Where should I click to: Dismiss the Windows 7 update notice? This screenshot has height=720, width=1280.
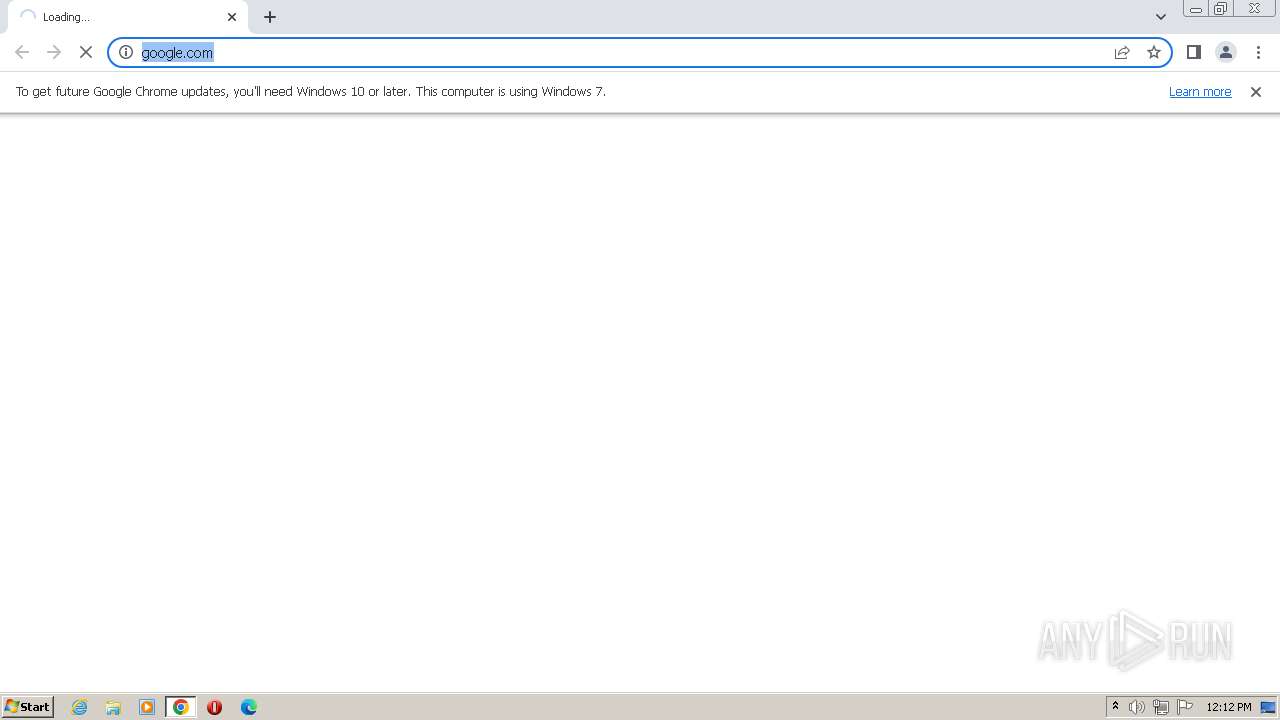click(1256, 92)
